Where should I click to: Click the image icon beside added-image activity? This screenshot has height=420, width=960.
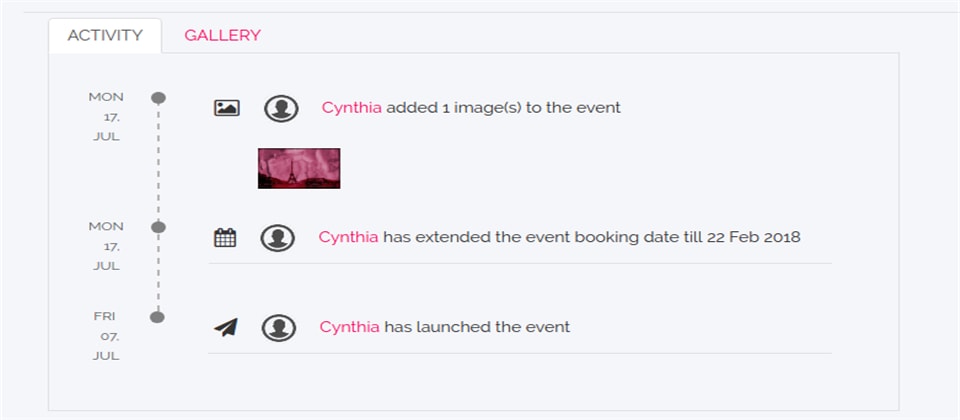click(227, 108)
